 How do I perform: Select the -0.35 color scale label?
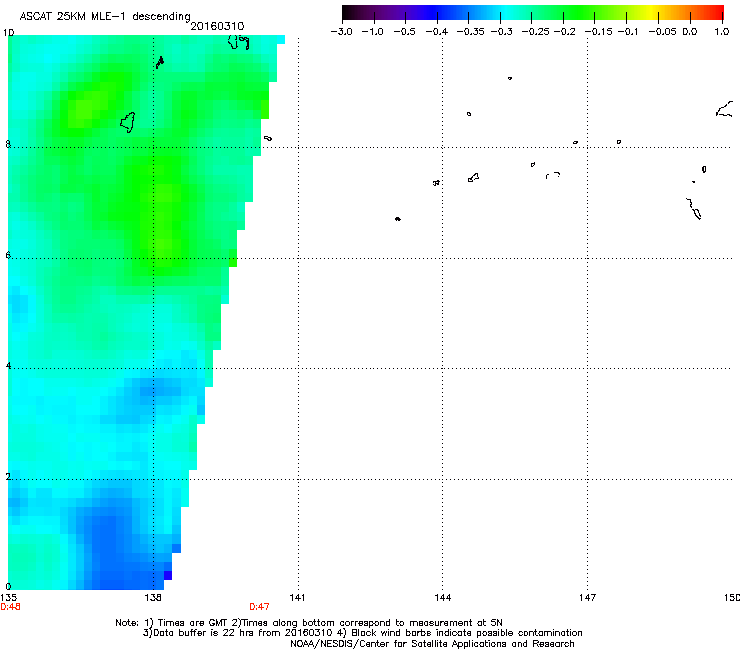471,32
